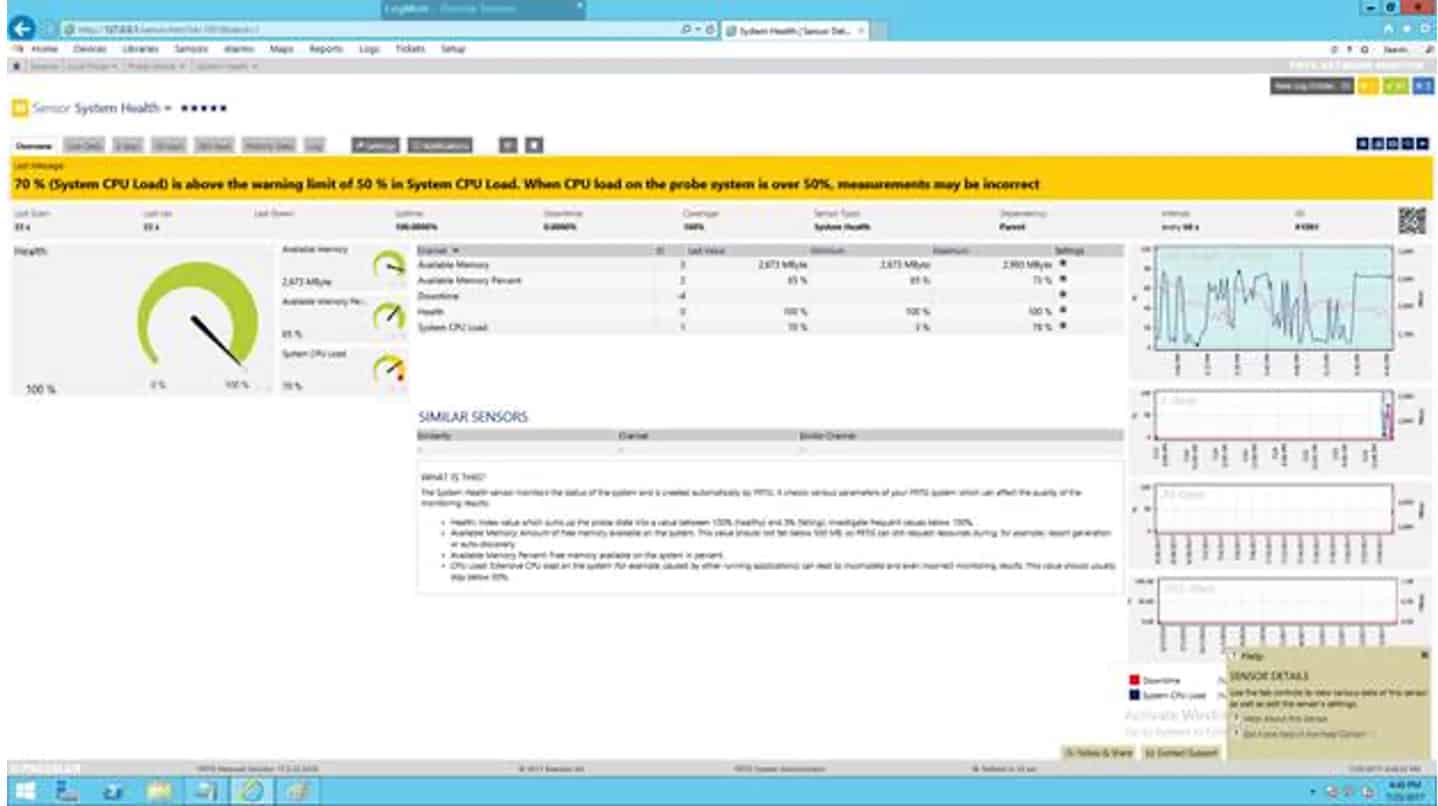Screen dimensions: 1438x806
Task: Click the sensor QR code
Action: coord(1412,220)
